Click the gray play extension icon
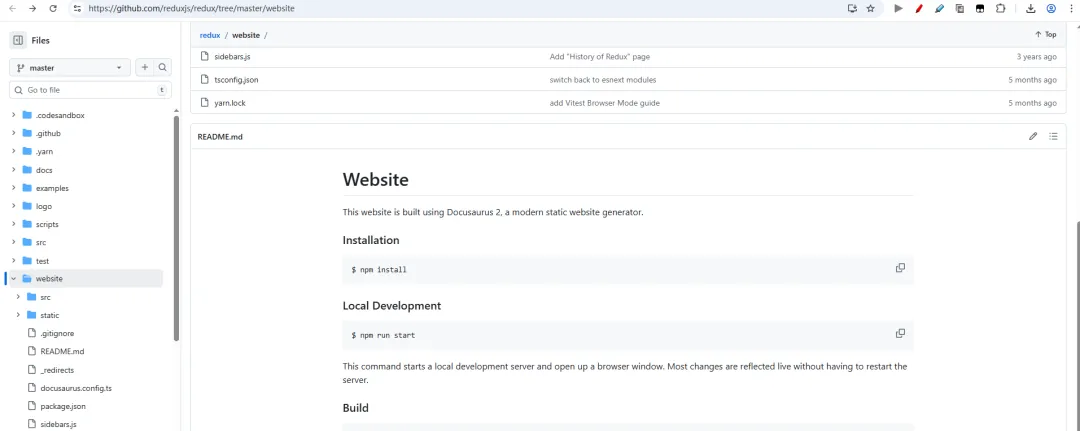The height and width of the screenshot is (431, 1080). click(898, 9)
